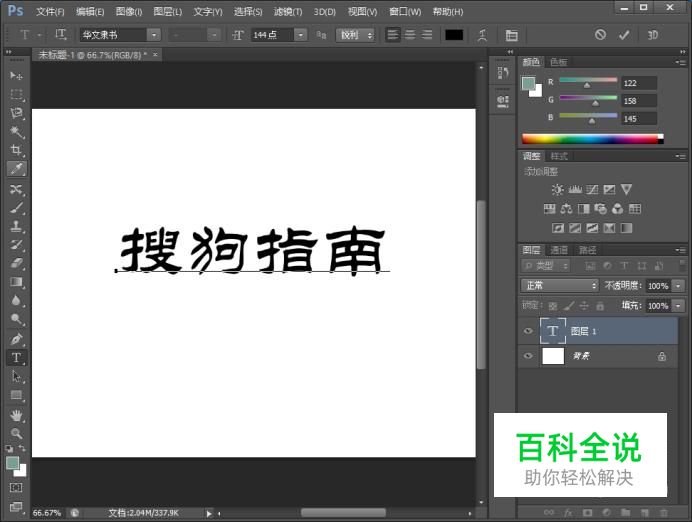Select the Pen tool
Image resolution: width=692 pixels, height=522 pixels.
(16, 339)
